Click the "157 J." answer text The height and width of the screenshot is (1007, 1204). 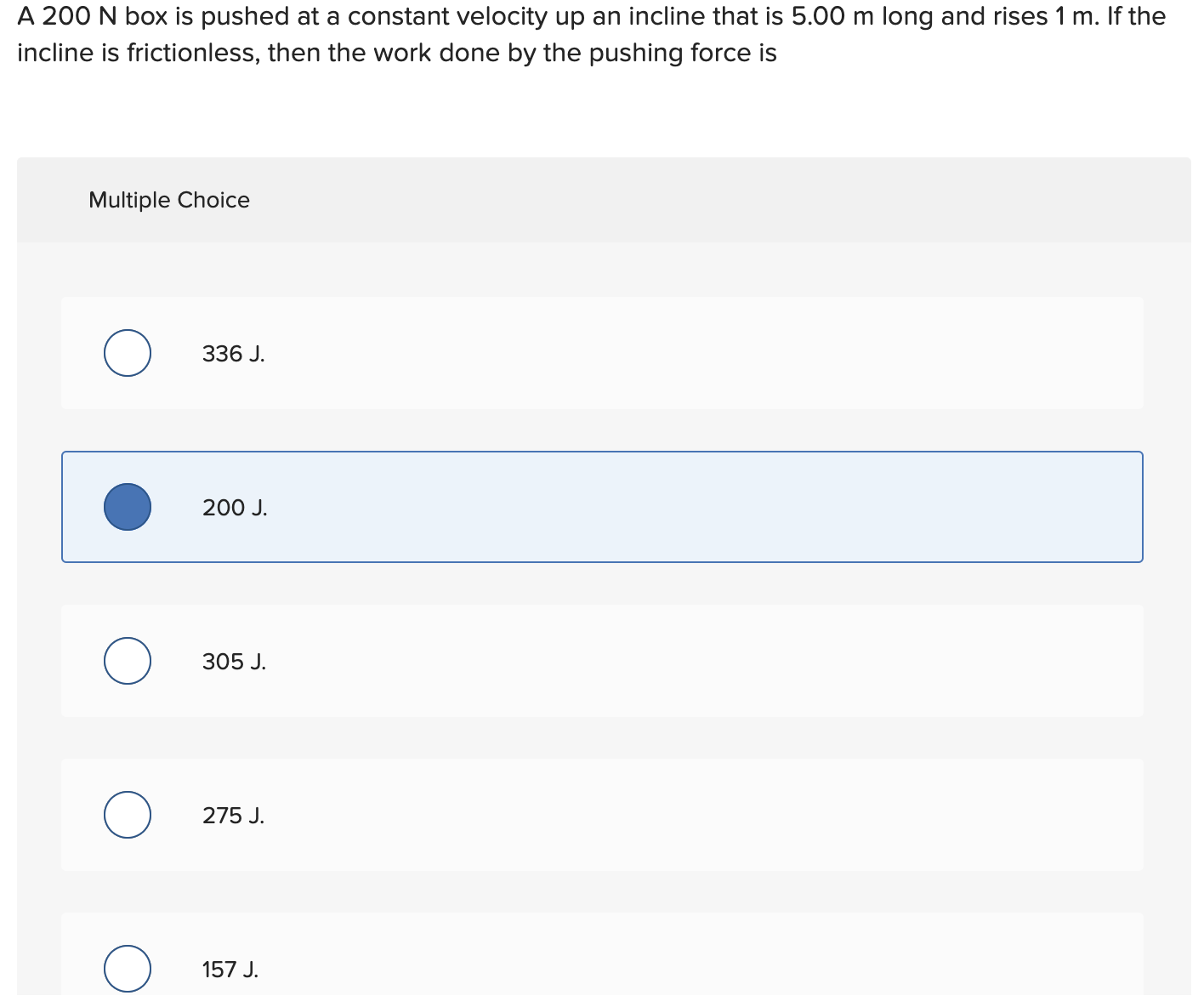coord(230,970)
